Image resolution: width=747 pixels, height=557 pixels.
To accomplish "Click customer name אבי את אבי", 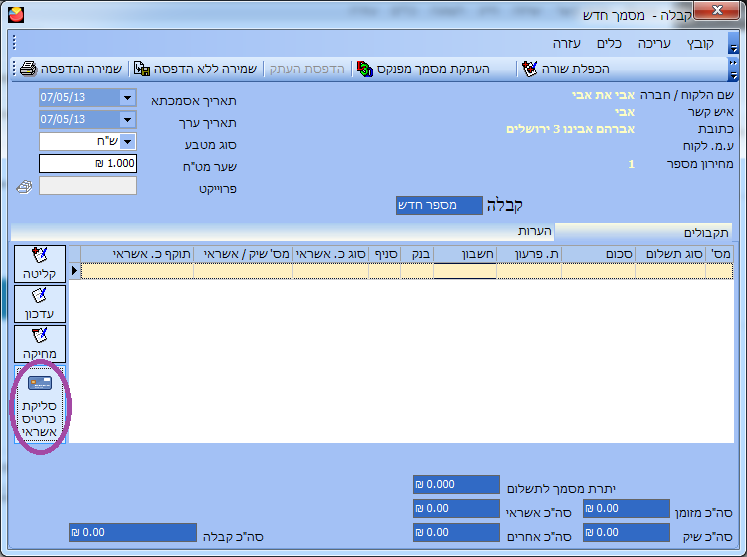I will (603, 95).
